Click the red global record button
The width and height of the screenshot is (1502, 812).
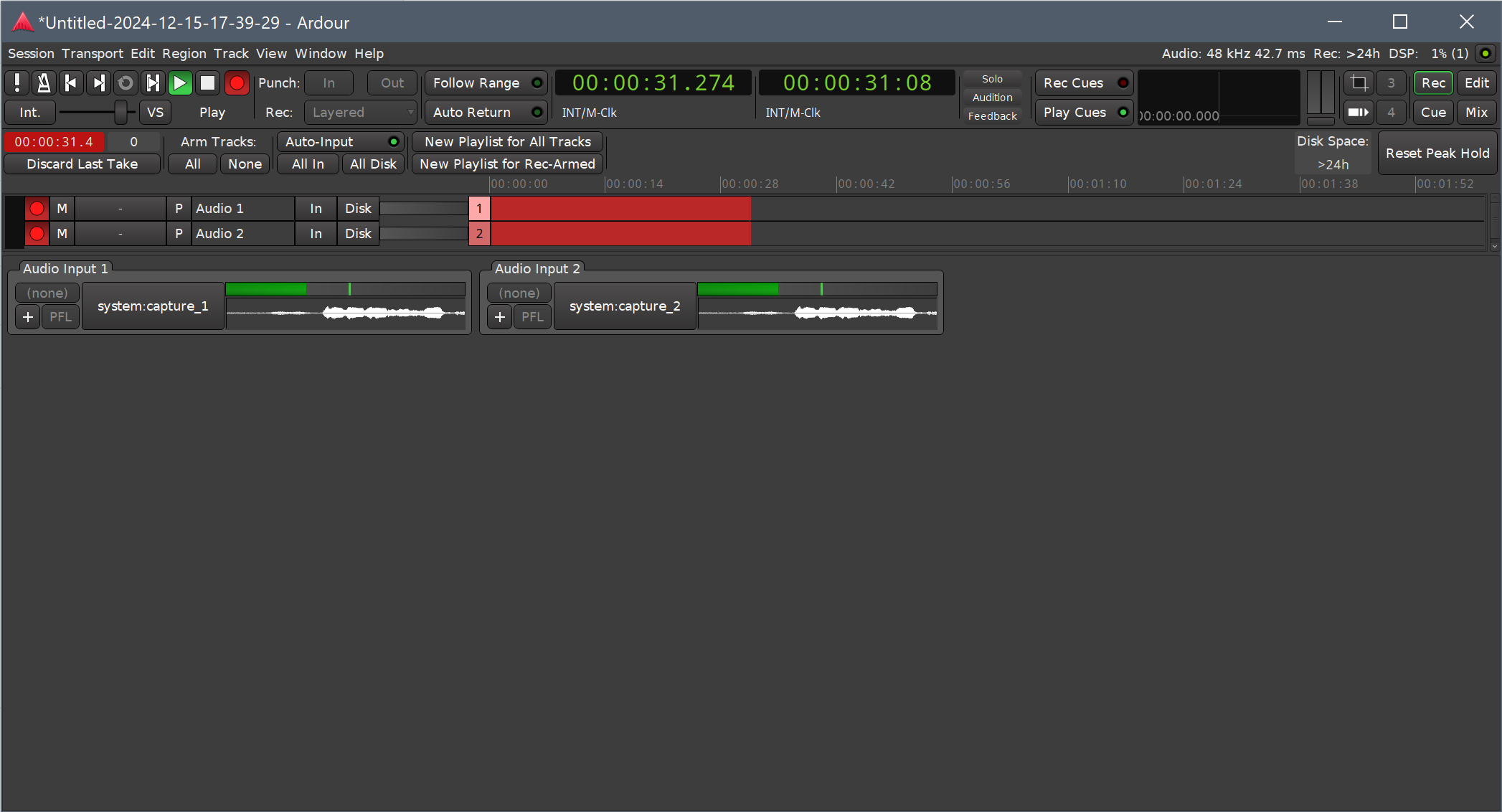pos(236,83)
